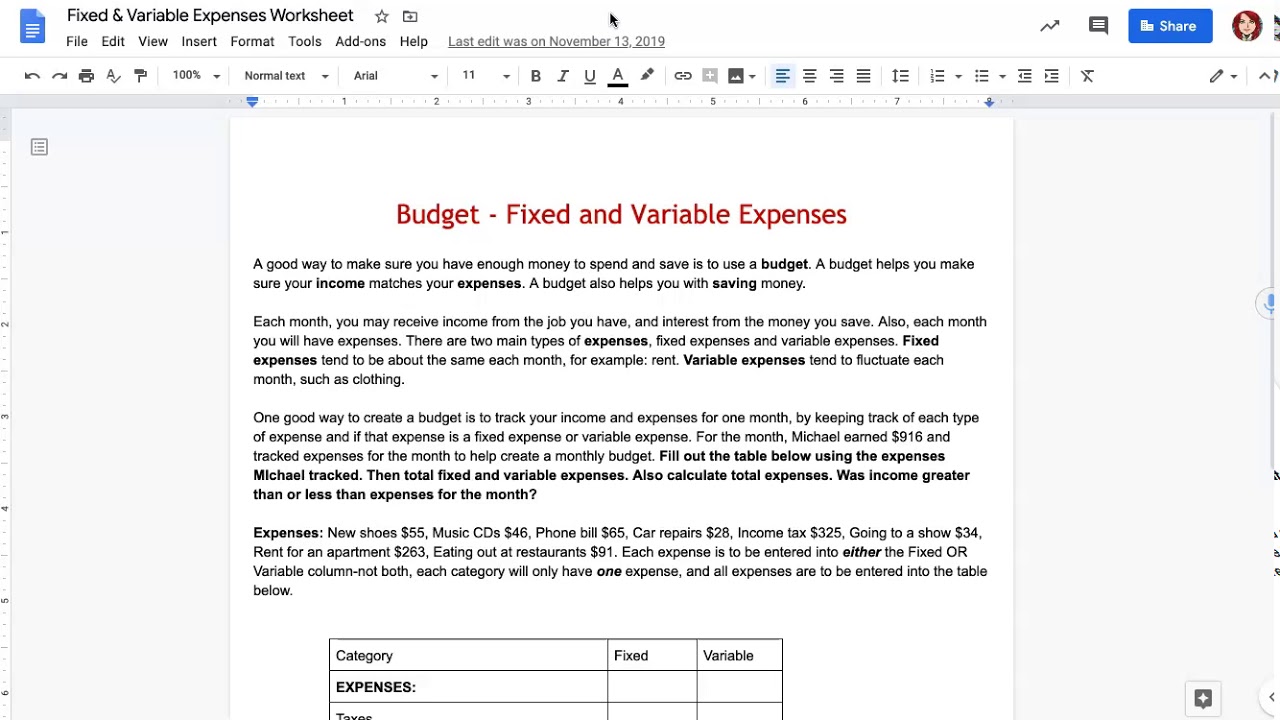Expand bulleted list style arrow
The image size is (1280, 720).
(x=1002, y=76)
